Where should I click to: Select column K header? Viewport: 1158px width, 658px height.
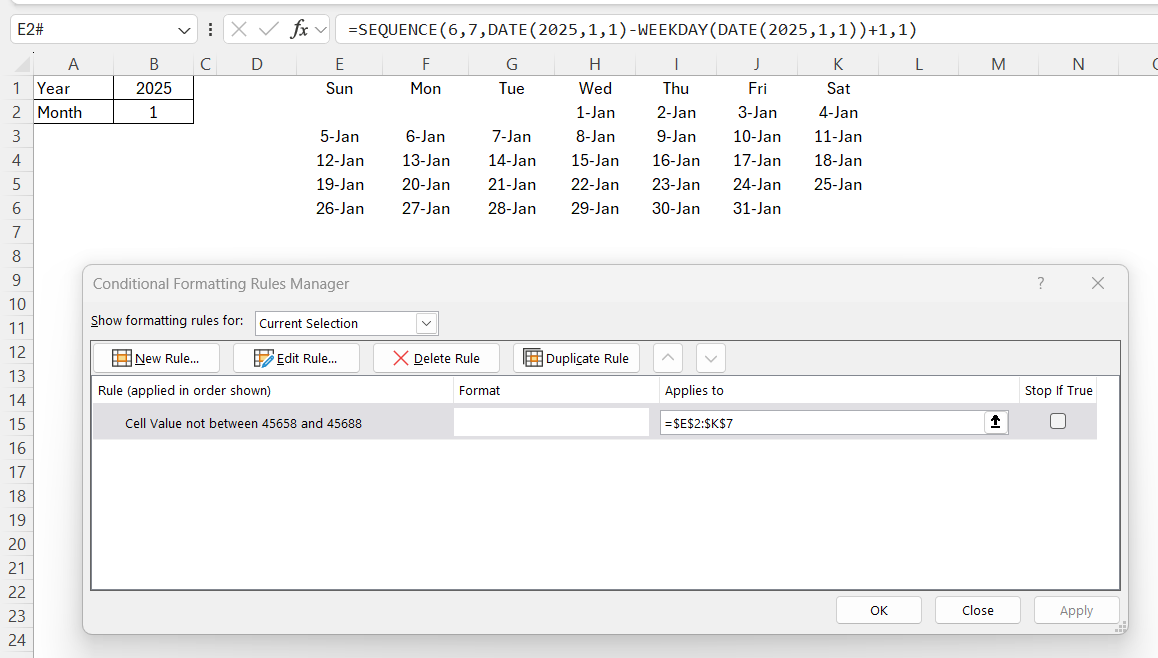(837, 64)
